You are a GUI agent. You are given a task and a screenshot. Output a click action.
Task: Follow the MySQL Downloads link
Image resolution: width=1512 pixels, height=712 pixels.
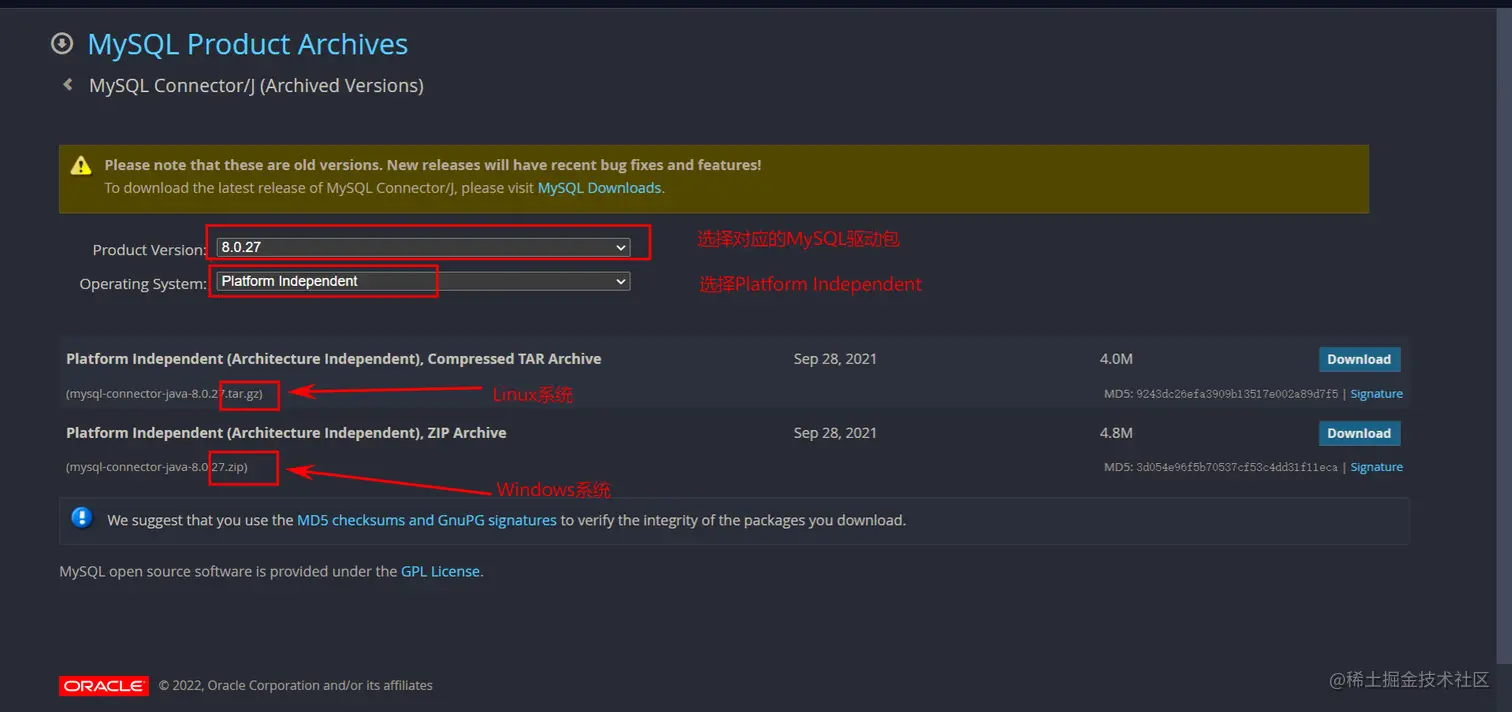599,188
